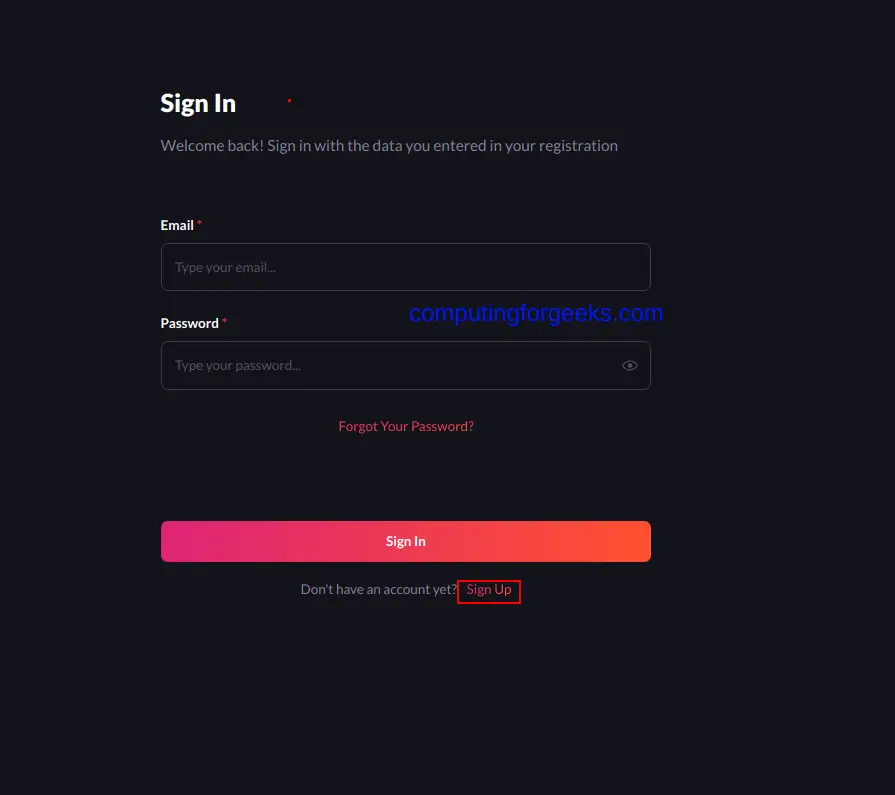Click the "Don't have an account yet?" text
The width and height of the screenshot is (895, 795).
pyautogui.click(x=379, y=590)
